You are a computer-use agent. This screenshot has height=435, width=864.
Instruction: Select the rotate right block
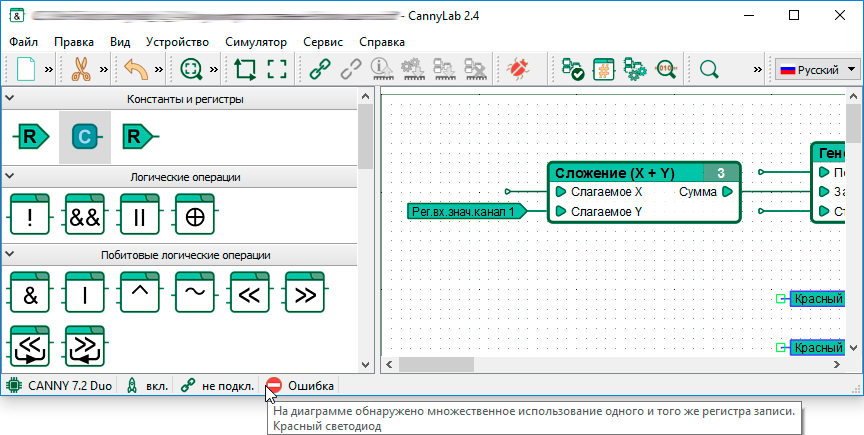(84, 346)
